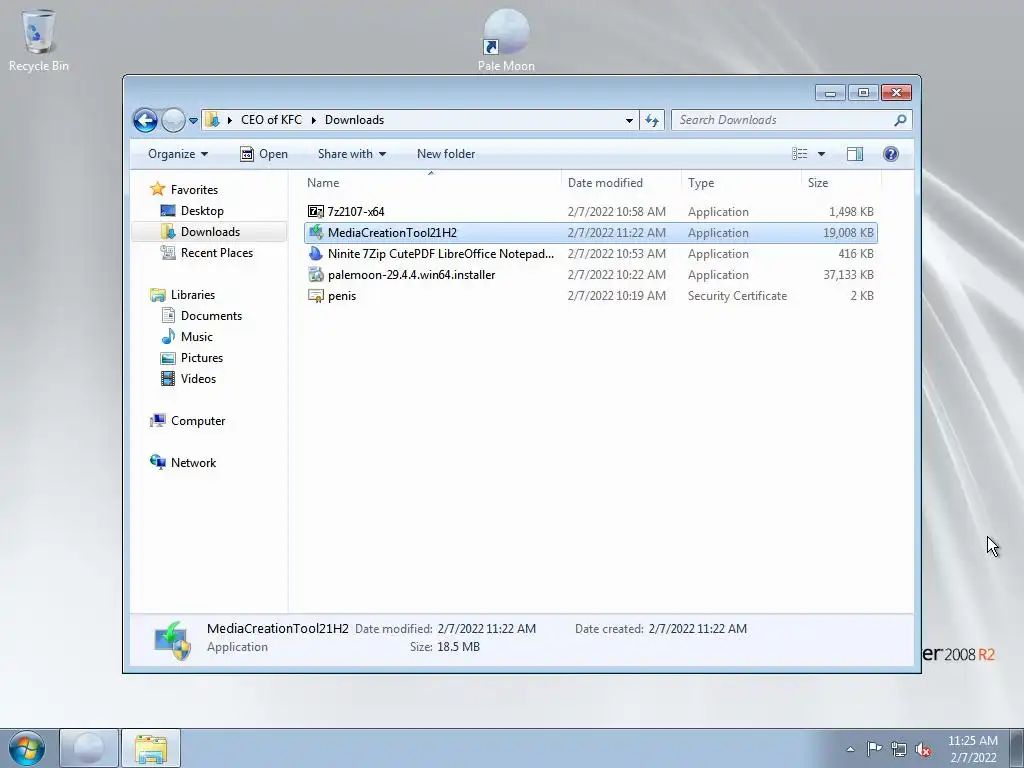Open the address bar history dropdown
Screen dimensions: 1024x768
[x=629, y=120]
